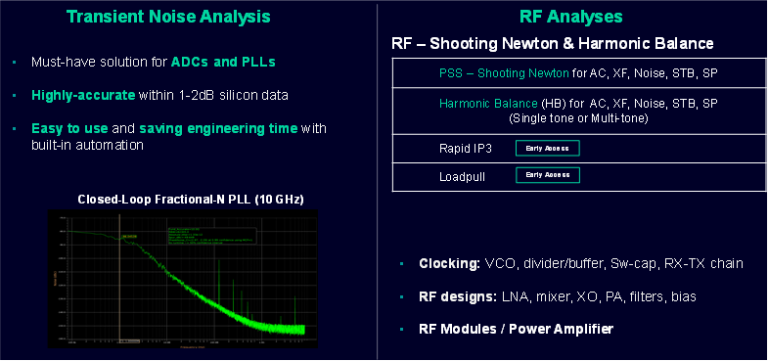Open the Closed-Loop Fractional-N PLL noise plot
The width and height of the screenshot is (768, 361).
tap(183, 279)
